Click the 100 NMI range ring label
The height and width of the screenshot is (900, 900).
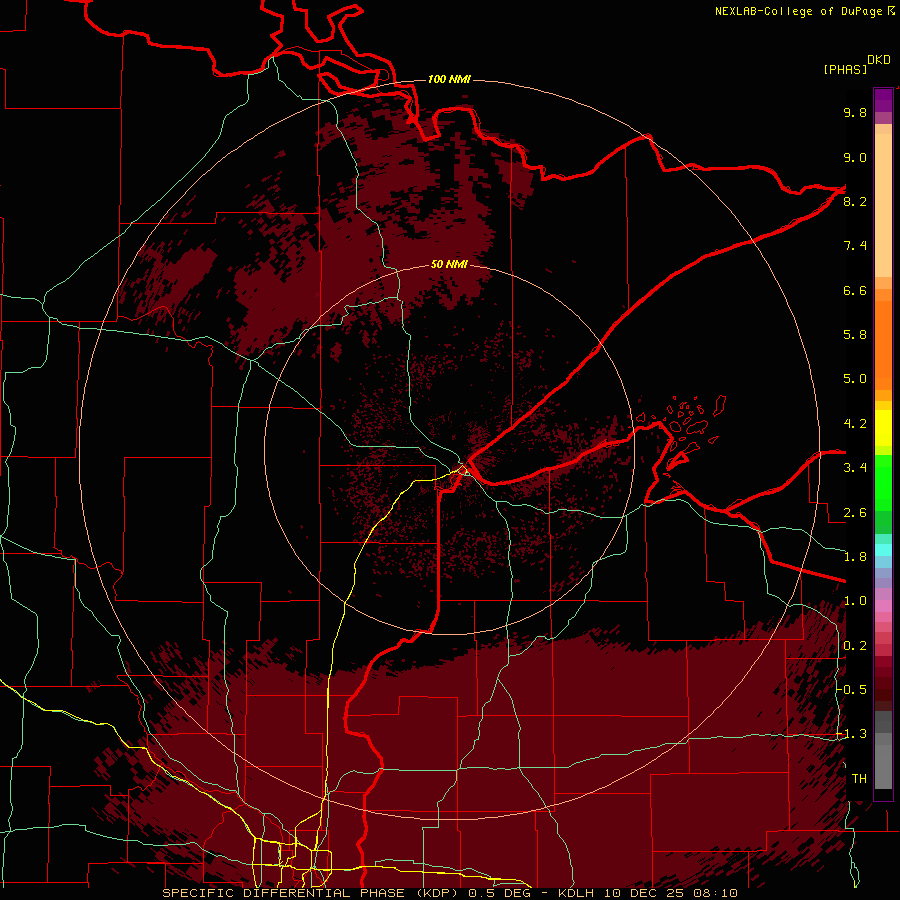coord(449,79)
